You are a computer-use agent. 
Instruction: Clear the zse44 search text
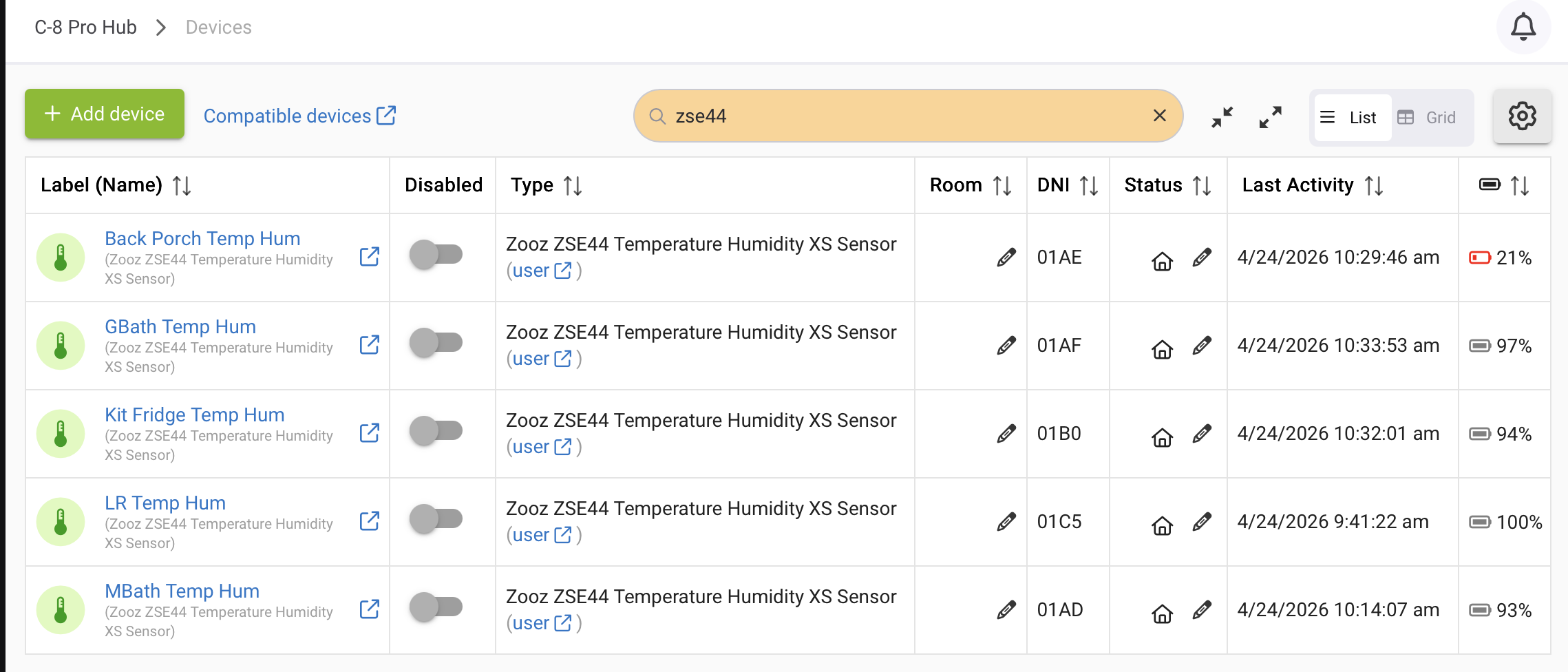click(x=1160, y=116)
